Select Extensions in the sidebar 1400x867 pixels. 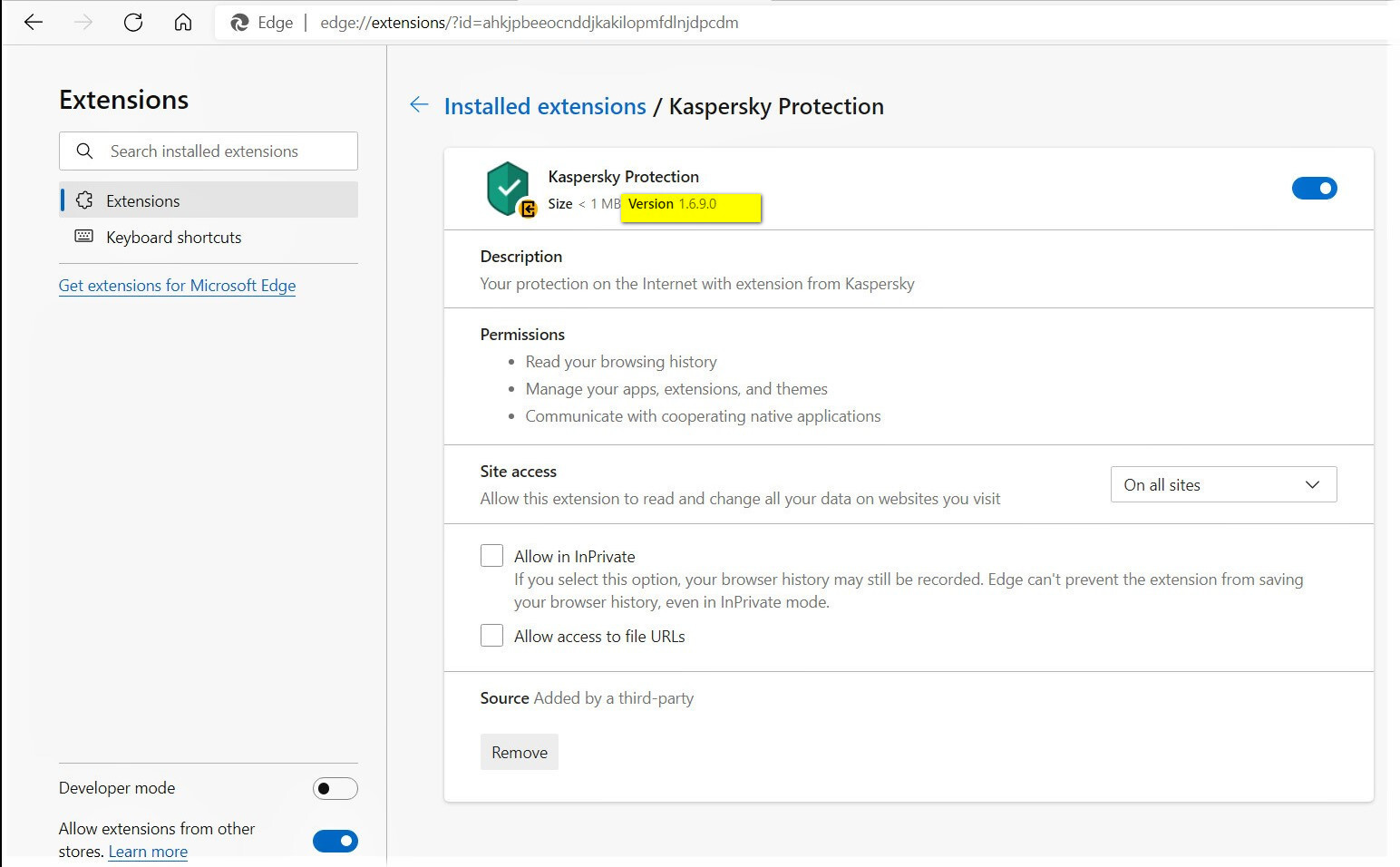click(x=143, y=200)
